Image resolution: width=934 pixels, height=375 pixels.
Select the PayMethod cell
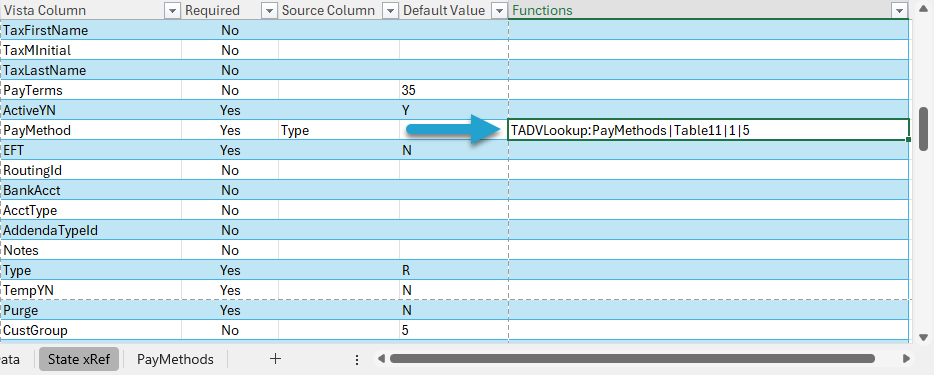pyautogui.click(x=91, y=130)
